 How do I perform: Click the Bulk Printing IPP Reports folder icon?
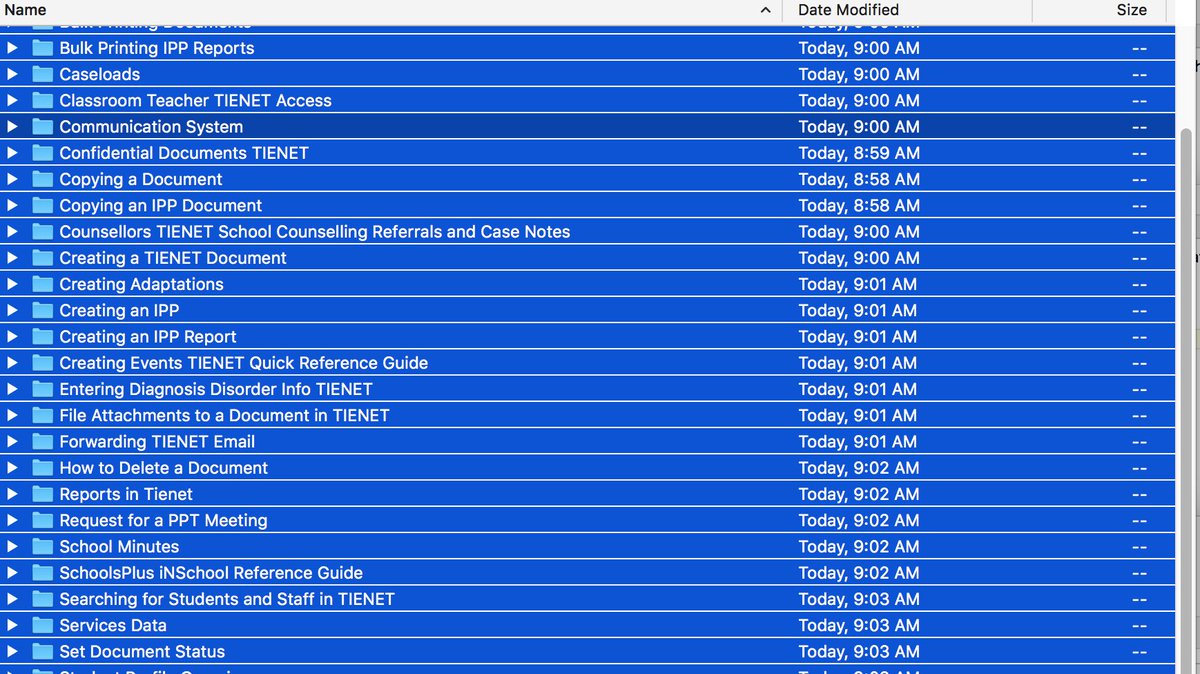click(x=42, y=48)
